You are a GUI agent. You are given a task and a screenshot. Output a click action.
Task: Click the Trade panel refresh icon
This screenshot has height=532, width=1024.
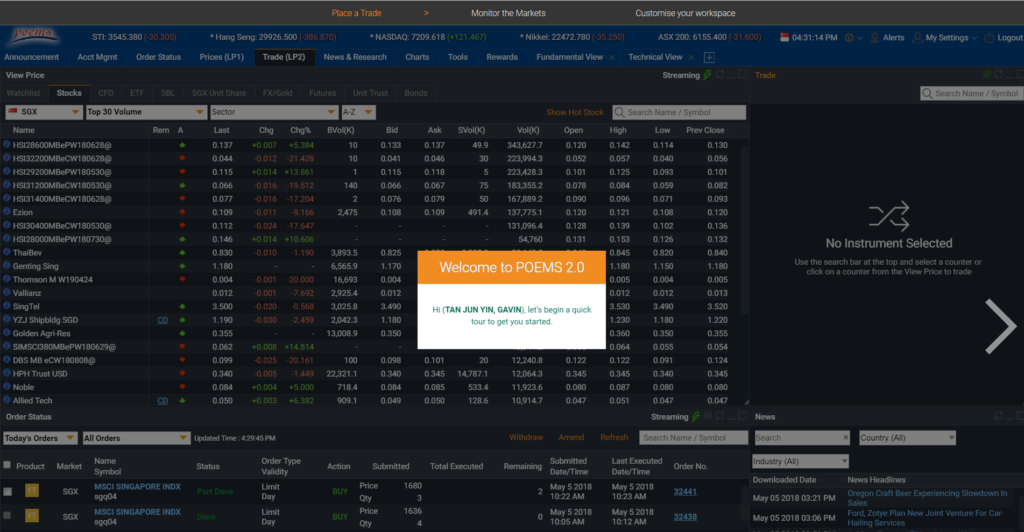pos(999,74)
